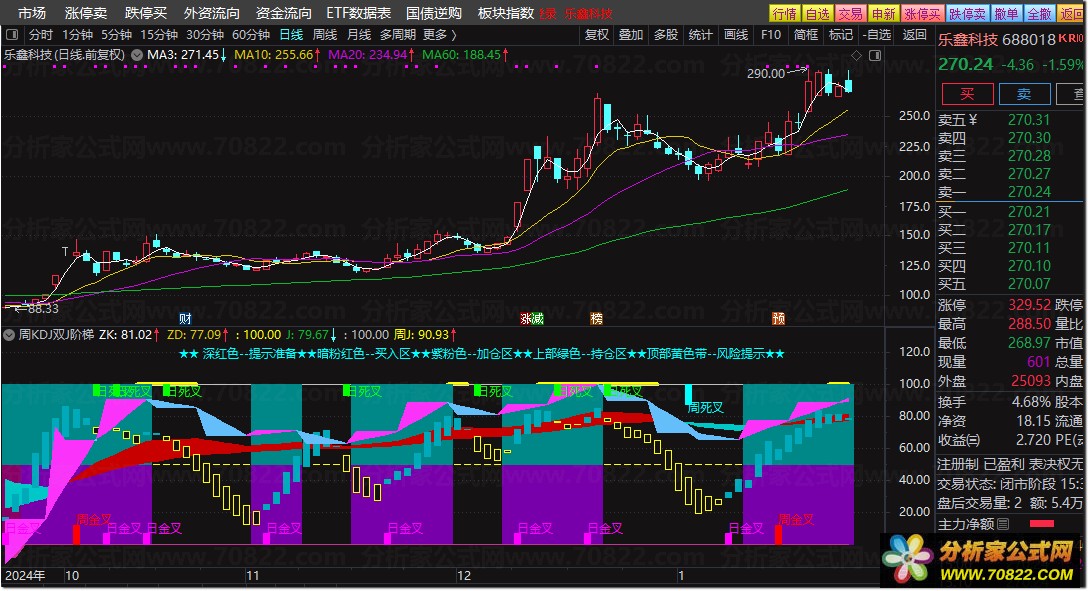Viewport: 1090px width, 591px height.
Task: Open the 跌停买 menu item
Action: [146, 13]
